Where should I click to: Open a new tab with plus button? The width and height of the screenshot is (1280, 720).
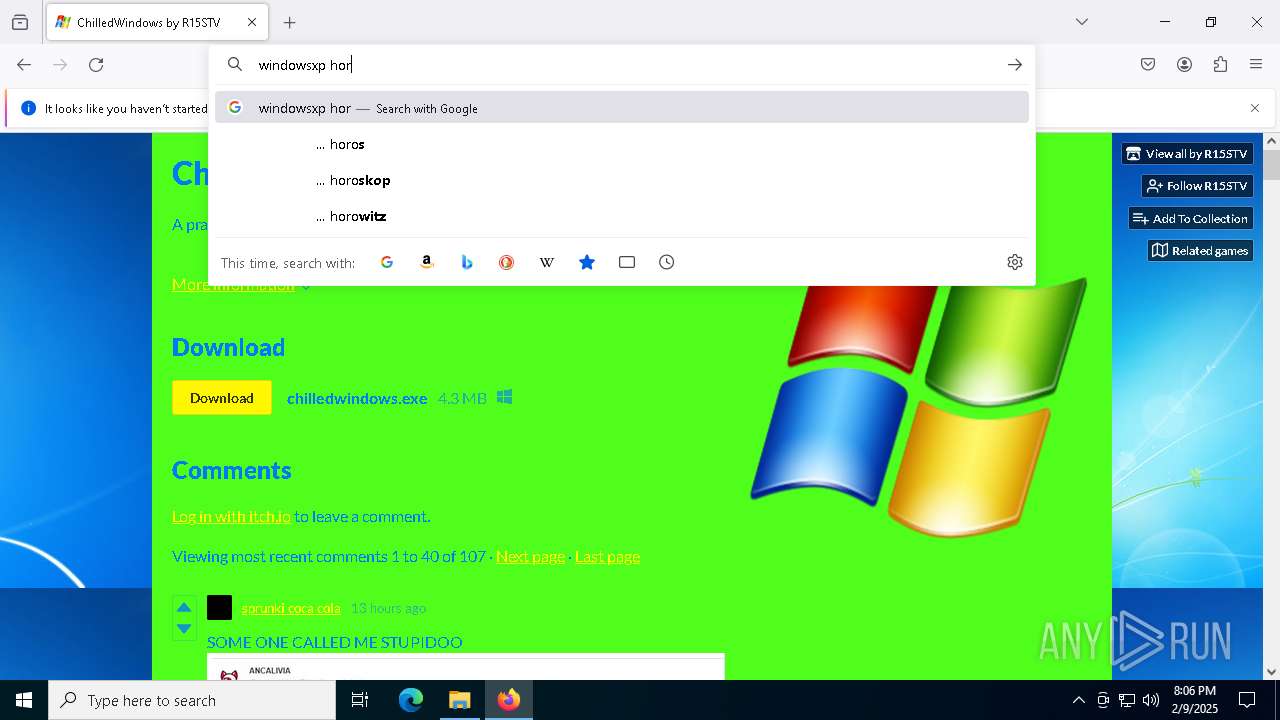(290, 22)
